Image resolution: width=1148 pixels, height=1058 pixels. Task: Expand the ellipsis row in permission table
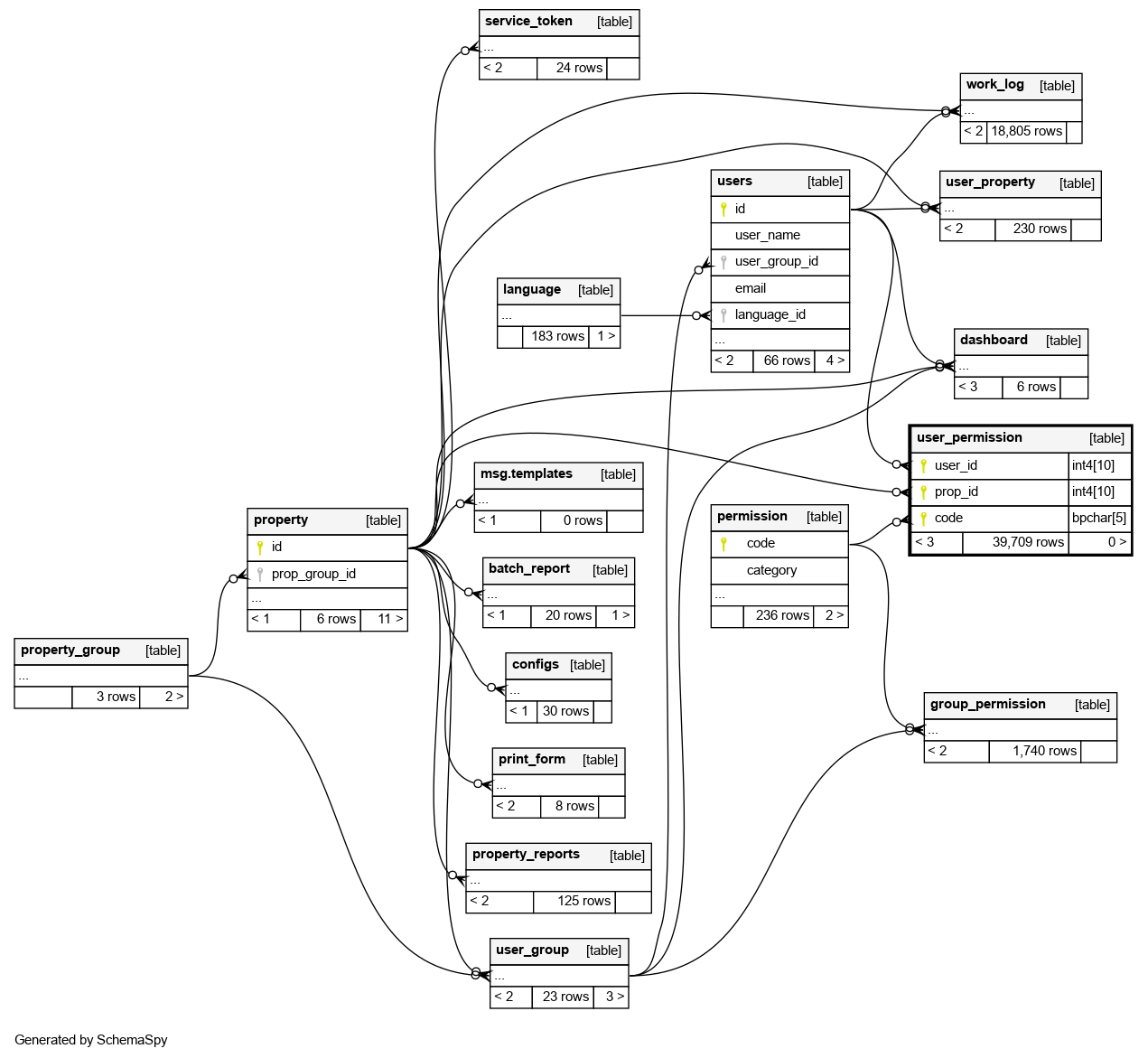(720, 595)
